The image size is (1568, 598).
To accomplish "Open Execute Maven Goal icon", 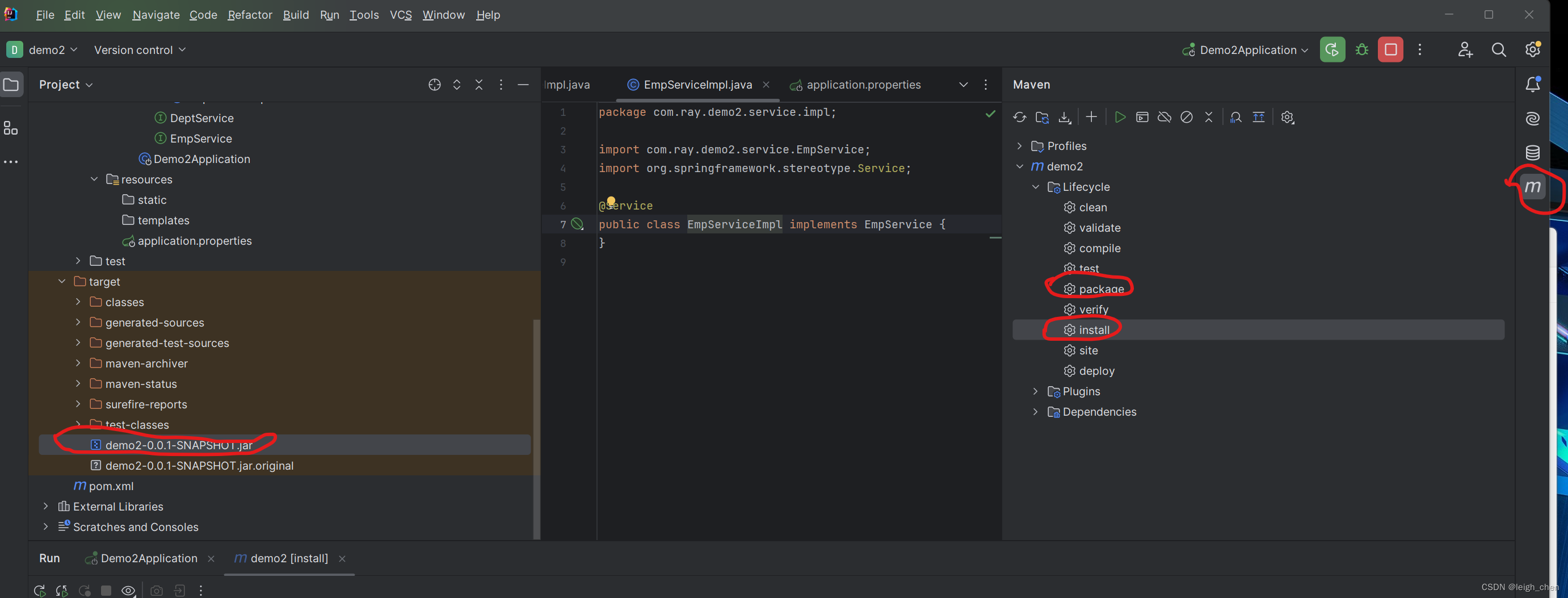I will pyautogui.click(x=1142, y=117).
